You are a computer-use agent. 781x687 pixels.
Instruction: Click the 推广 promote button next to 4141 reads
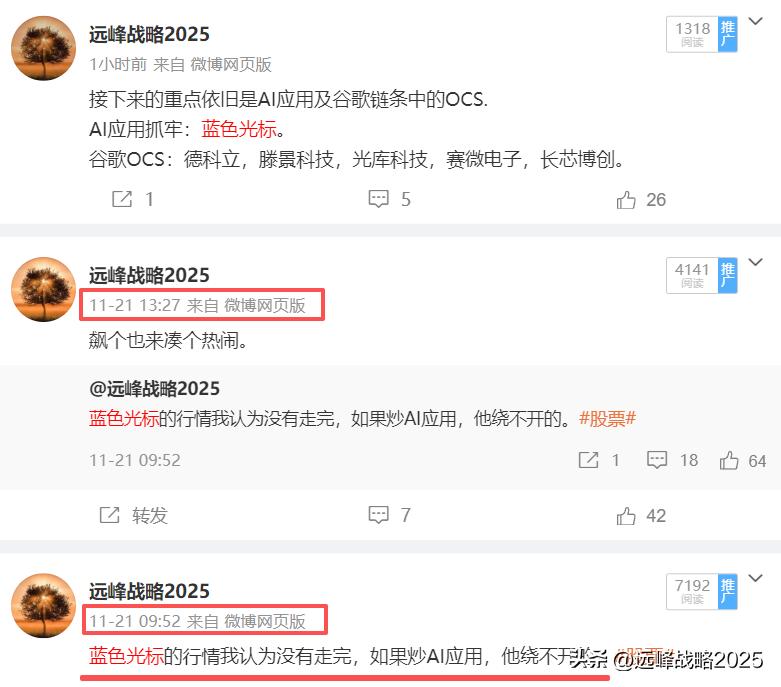click(727, 275)
